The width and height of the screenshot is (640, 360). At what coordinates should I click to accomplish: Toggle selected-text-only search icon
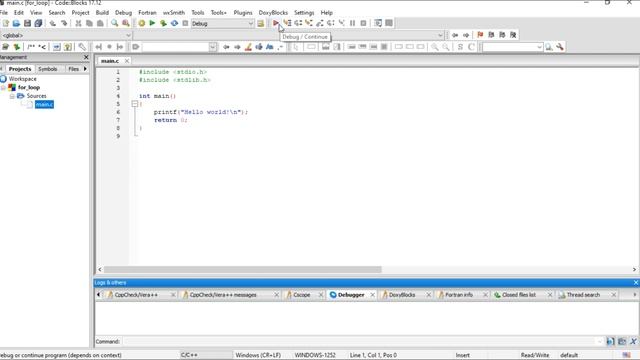click(259, 47)
